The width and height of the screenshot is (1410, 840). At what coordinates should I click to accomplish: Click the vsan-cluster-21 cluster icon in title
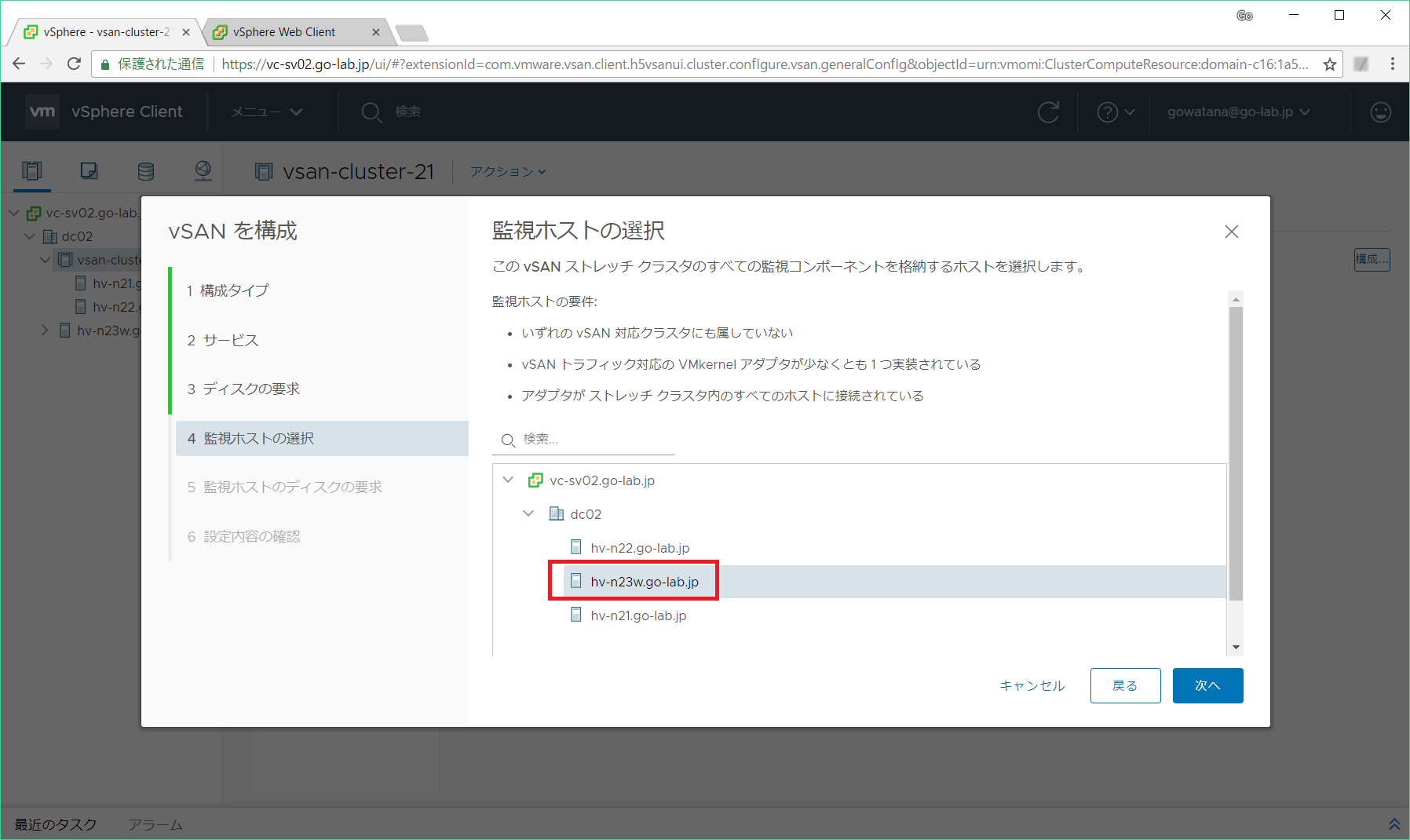tap(264, 171)
